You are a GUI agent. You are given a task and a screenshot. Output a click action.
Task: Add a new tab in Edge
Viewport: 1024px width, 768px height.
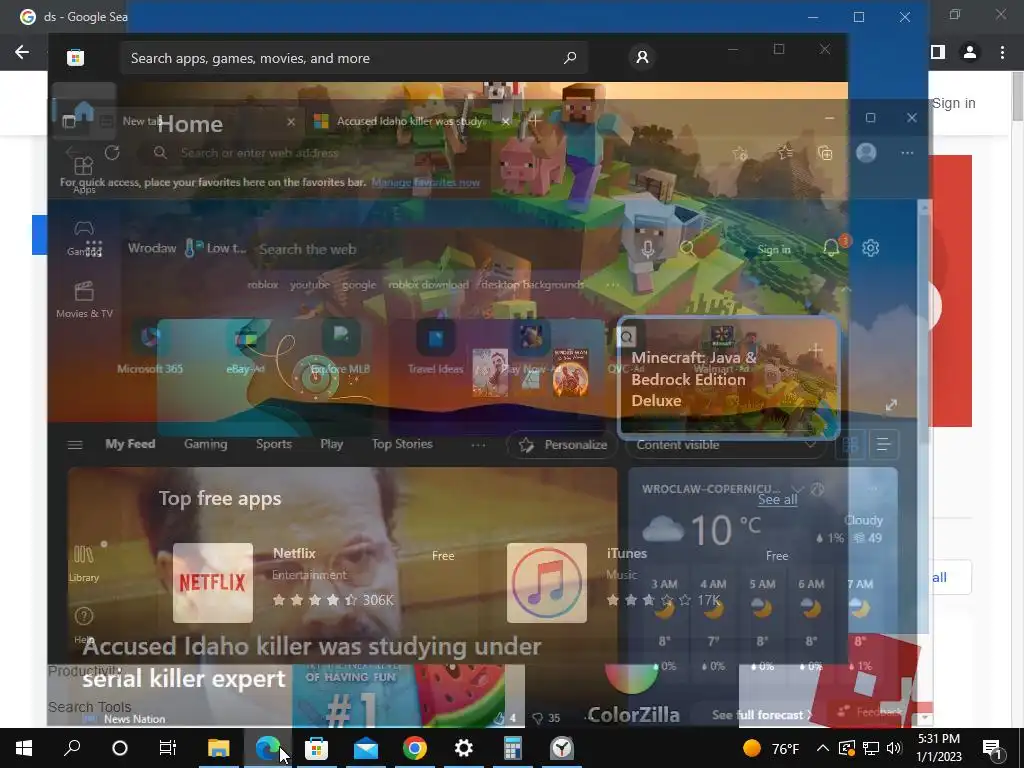pos(534,121)
